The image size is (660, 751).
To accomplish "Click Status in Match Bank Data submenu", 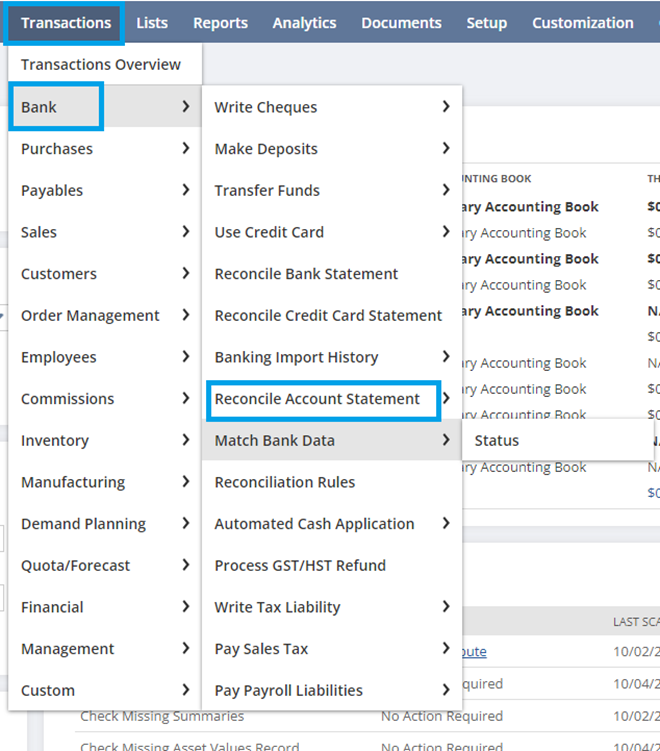I will (x=497, y=440).
